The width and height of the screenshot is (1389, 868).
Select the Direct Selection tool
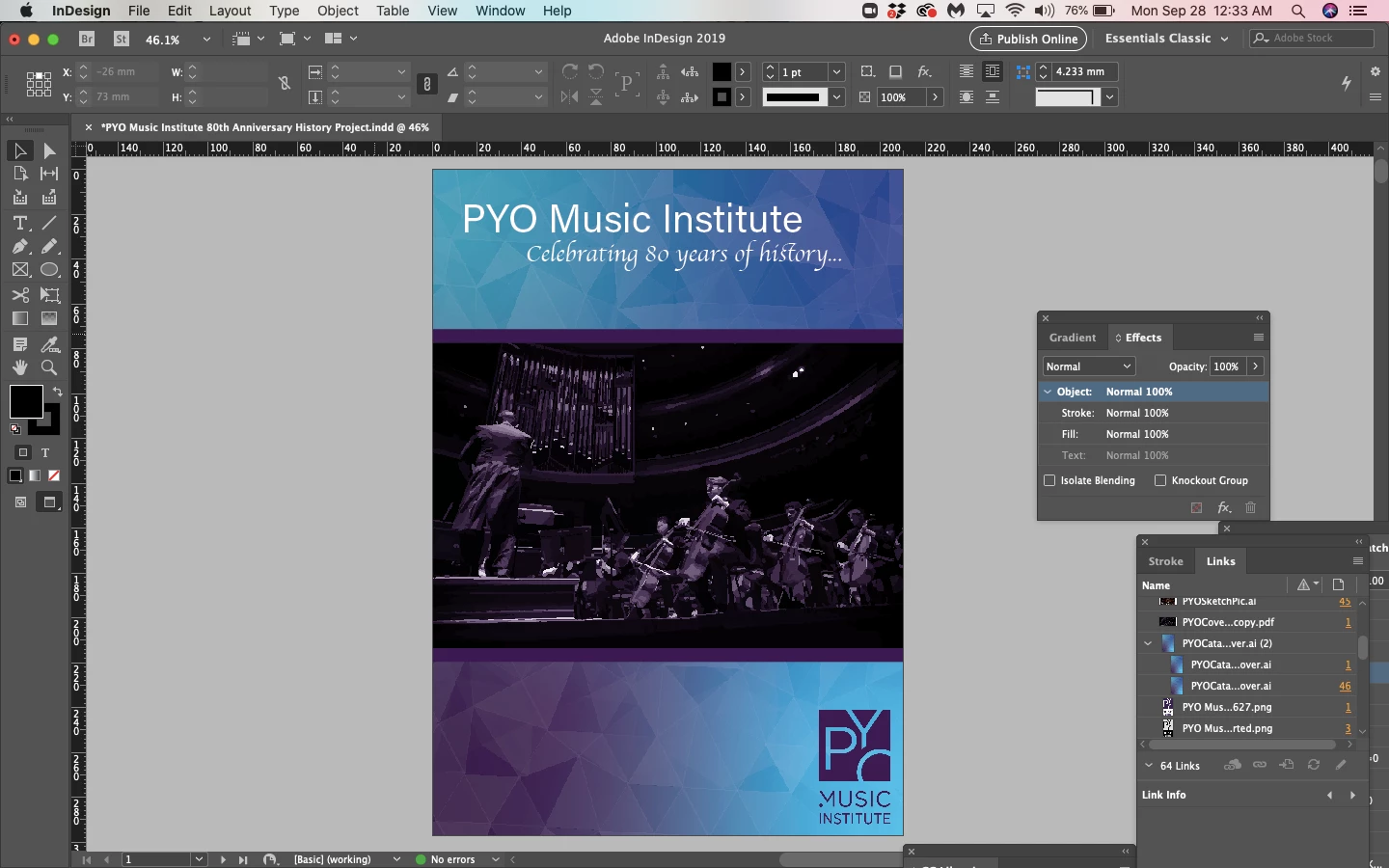pos(49,150)
